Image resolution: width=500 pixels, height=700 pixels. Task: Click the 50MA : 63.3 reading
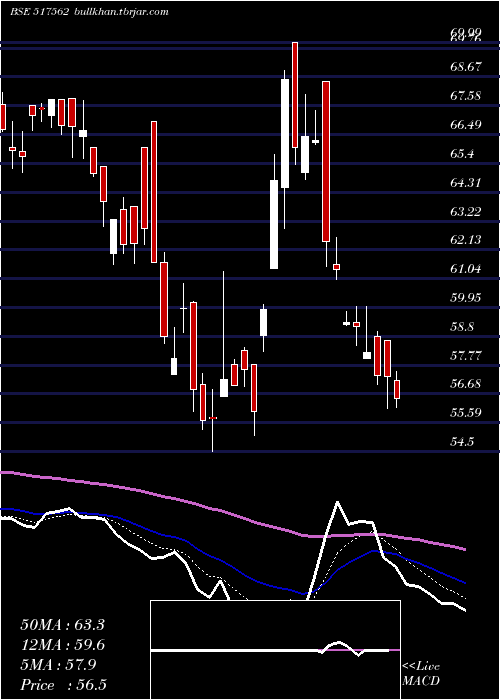(62, 625)
